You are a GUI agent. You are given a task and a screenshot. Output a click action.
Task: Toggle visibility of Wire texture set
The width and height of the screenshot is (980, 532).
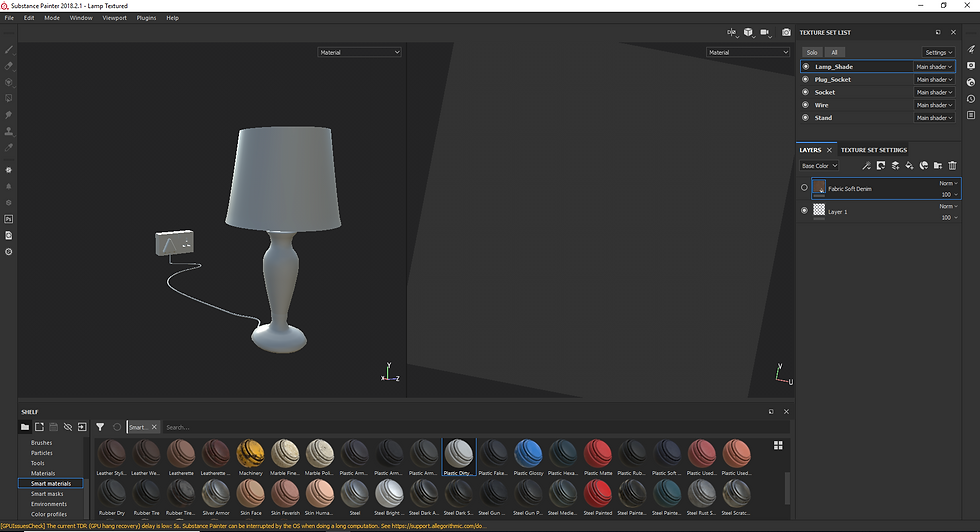pos(806,105)
